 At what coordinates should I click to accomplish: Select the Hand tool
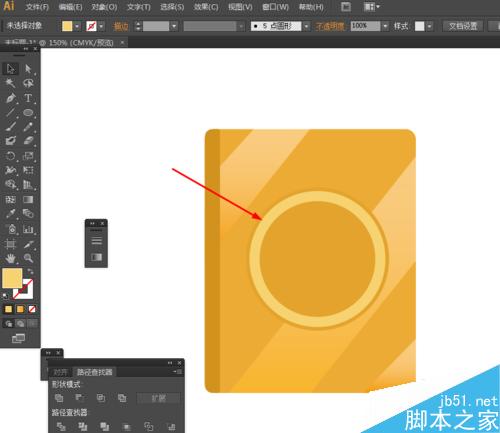coord(10,258)
